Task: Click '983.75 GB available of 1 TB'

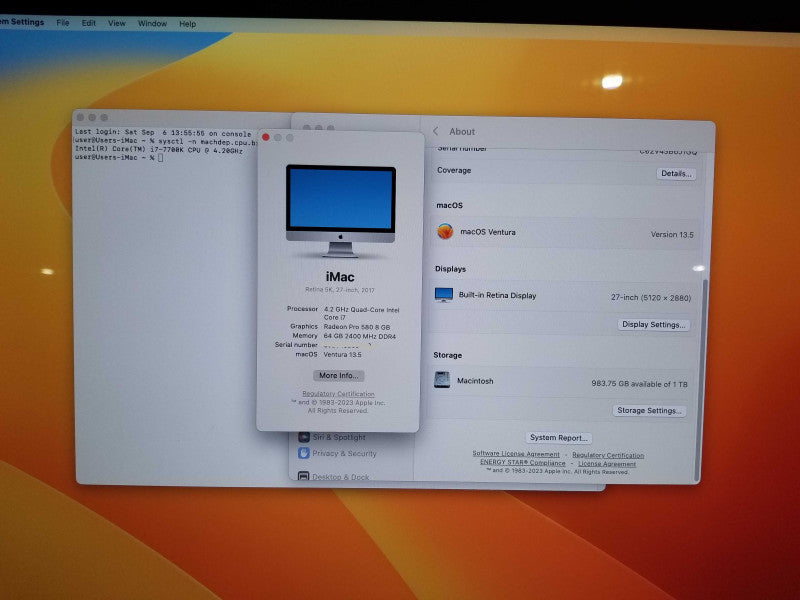Action: coord(639,383)
